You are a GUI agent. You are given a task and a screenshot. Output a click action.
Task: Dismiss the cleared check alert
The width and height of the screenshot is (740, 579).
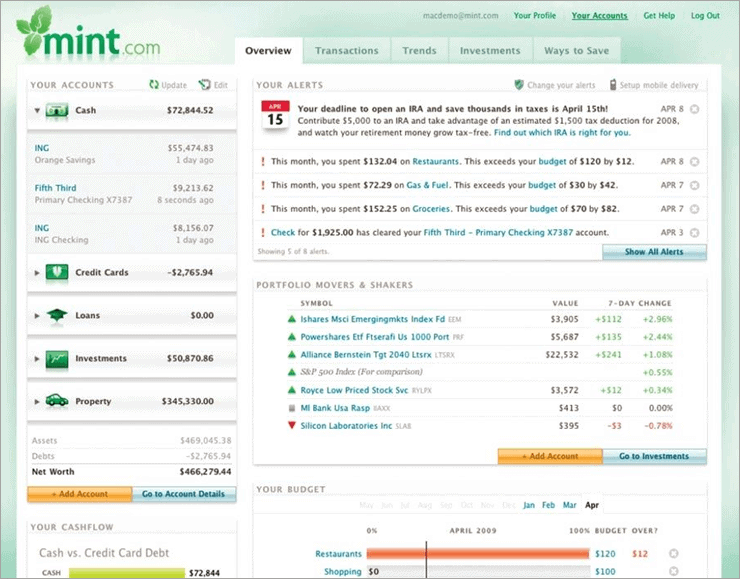pyautogui.click(x=694, y=232)
